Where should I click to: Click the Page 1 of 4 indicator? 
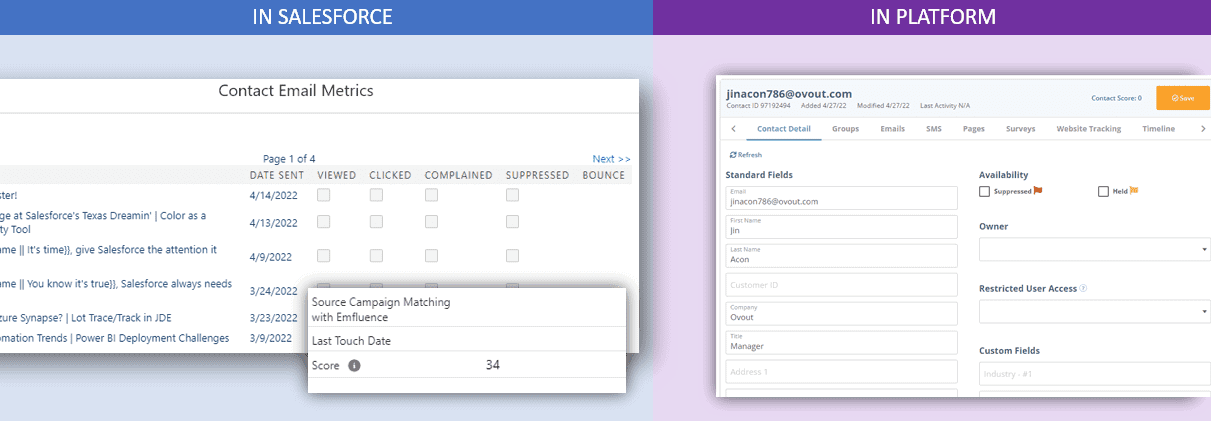[x=289, y=159]
